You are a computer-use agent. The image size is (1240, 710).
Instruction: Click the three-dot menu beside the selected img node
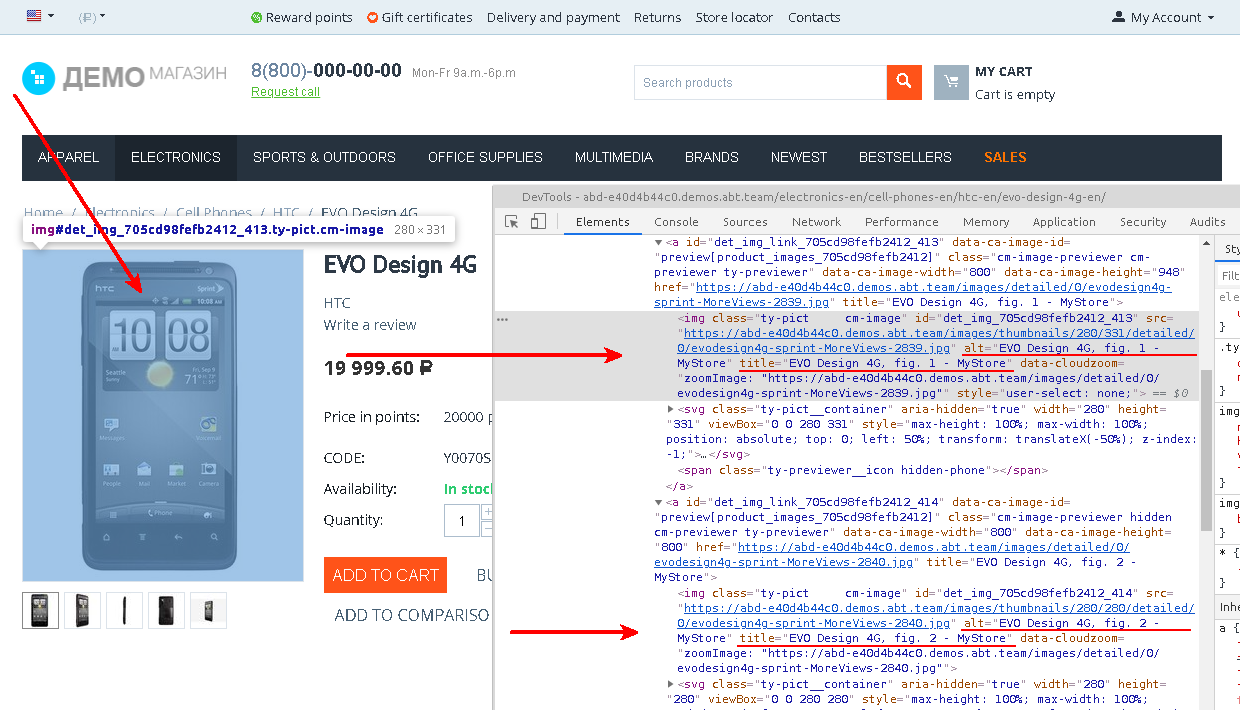click(503, 319)
